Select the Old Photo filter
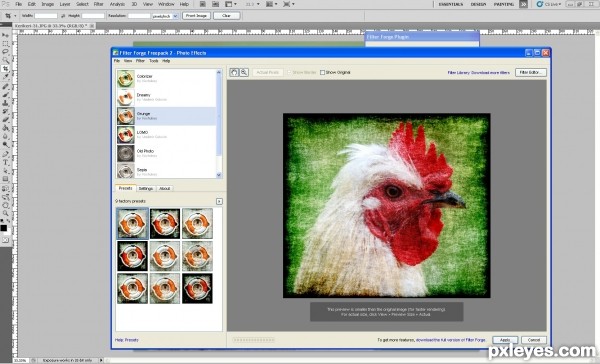The height and width of the screenshot is (364, 600). pos(166,153)
